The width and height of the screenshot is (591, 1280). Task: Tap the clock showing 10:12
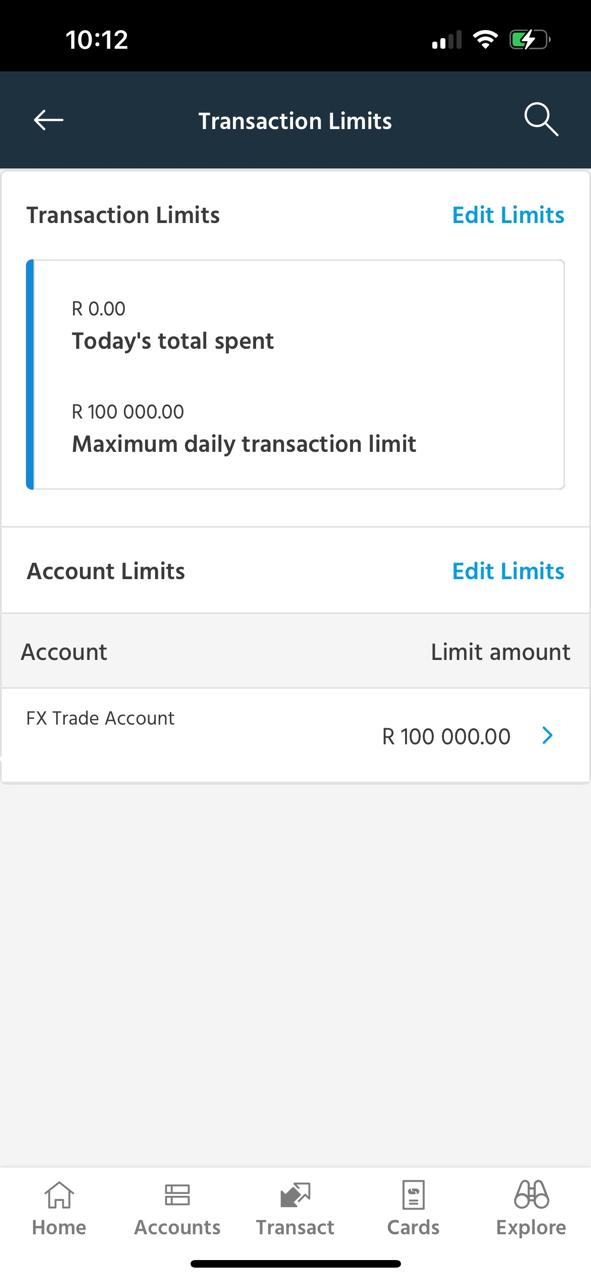[97, 40]
